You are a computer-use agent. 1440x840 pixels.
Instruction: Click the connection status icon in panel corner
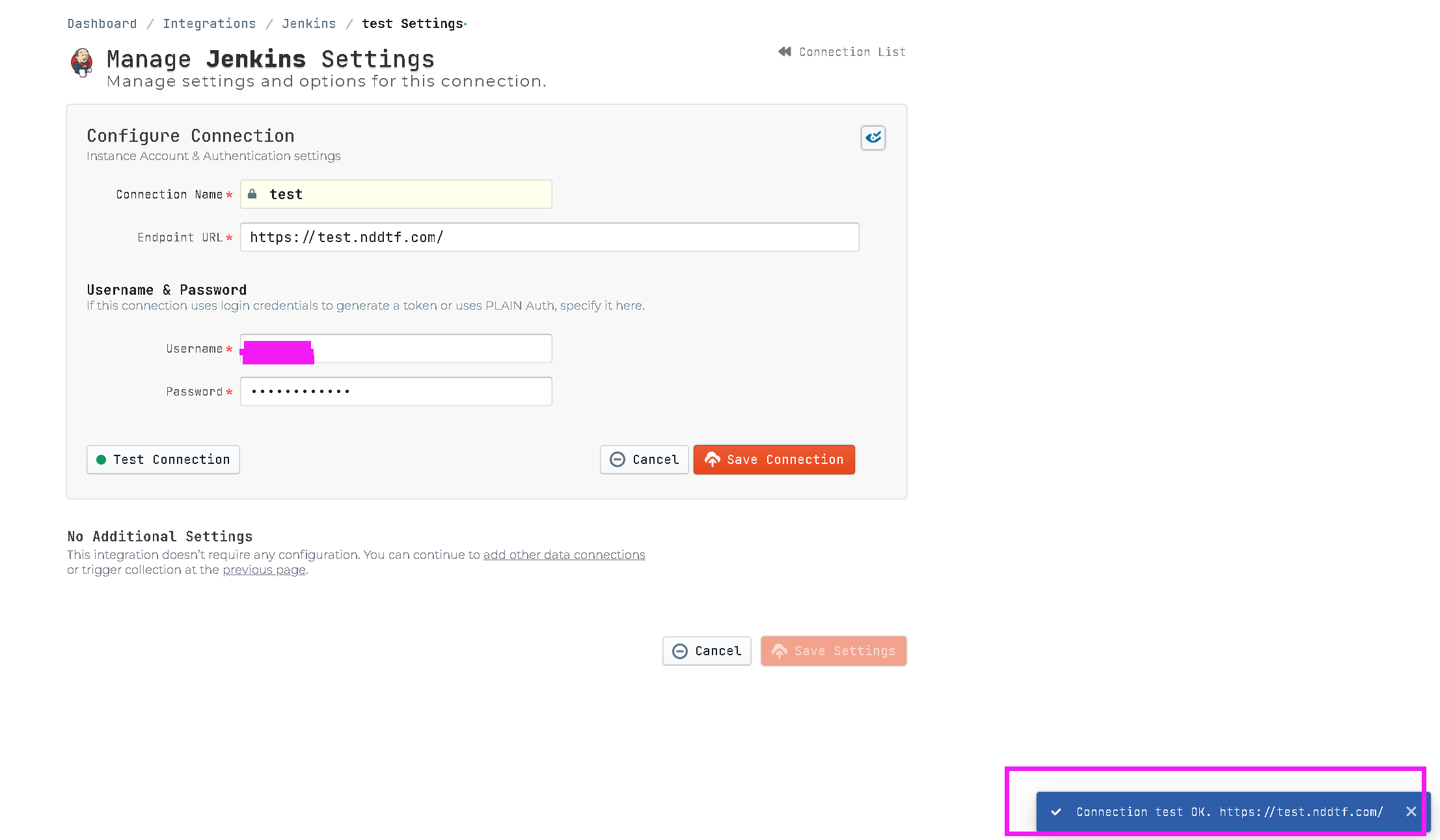pyautogui.click(x=873, y=137)
